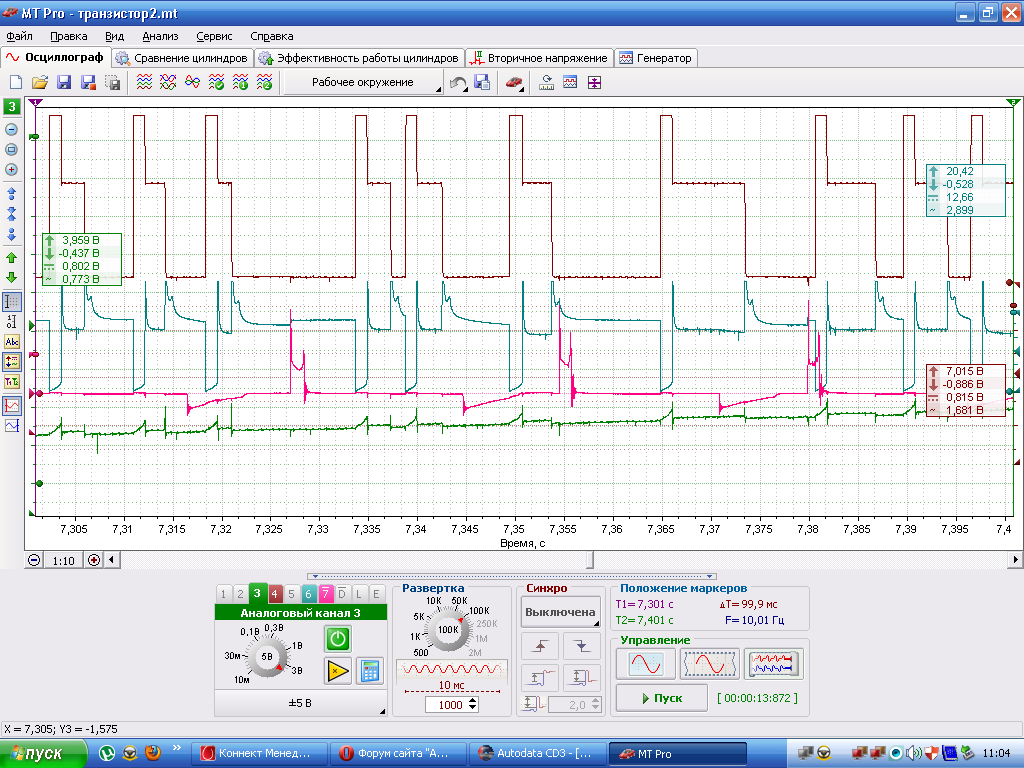Screen dimensions: 1024x768
Task: Click the sweep value 1000 input field
Action: coord(447,705)
